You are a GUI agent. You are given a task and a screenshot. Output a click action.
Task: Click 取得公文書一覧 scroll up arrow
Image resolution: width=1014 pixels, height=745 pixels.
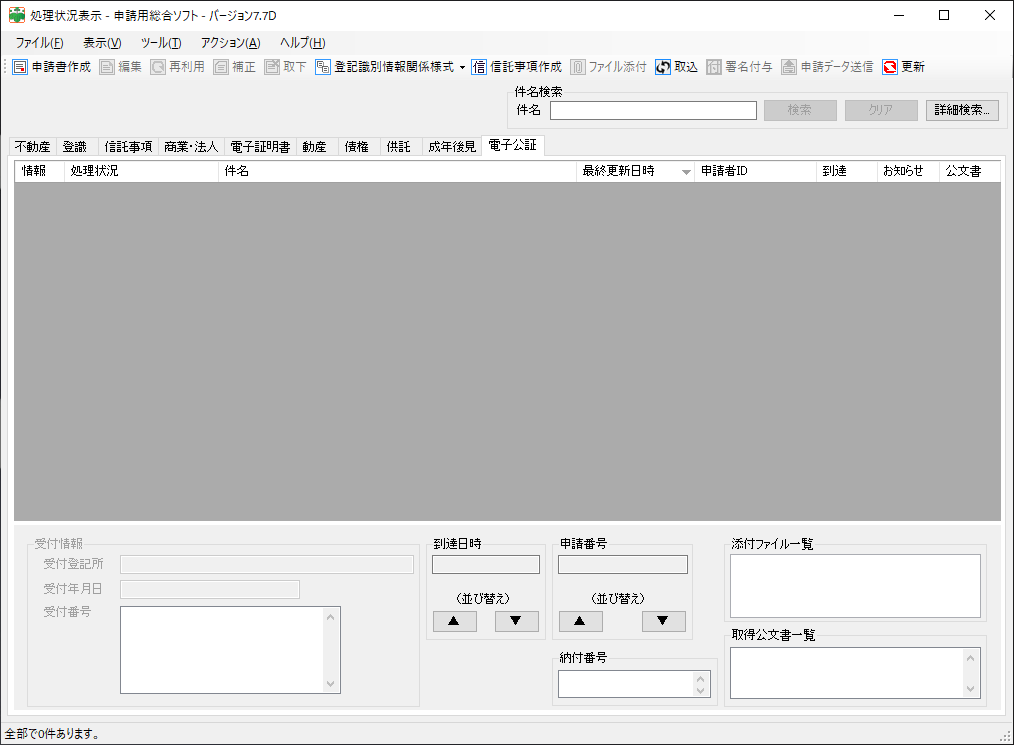pyautogui.click(x=970, y=658)
